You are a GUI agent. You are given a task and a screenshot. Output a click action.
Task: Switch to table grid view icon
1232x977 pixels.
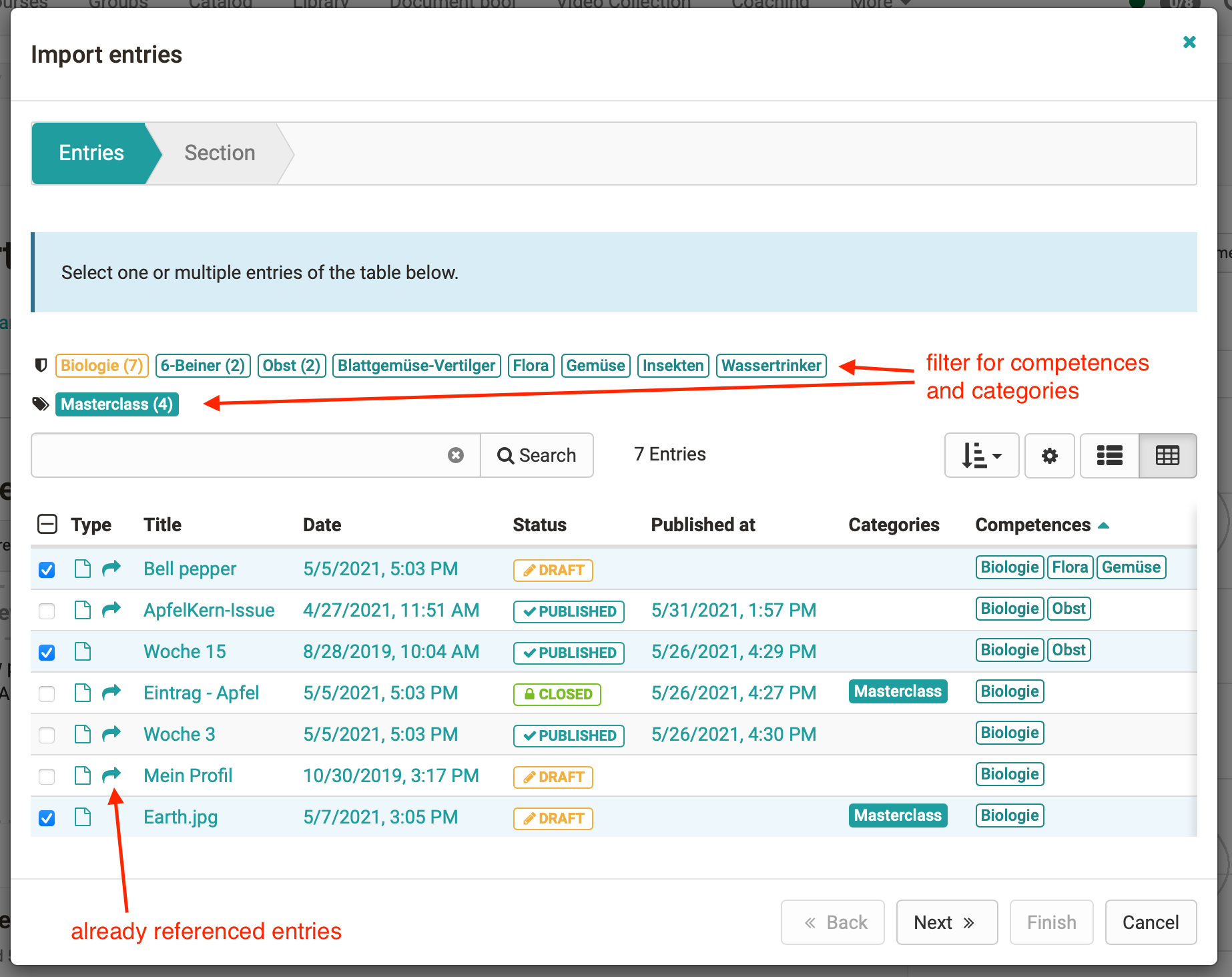click(1167, 456)
